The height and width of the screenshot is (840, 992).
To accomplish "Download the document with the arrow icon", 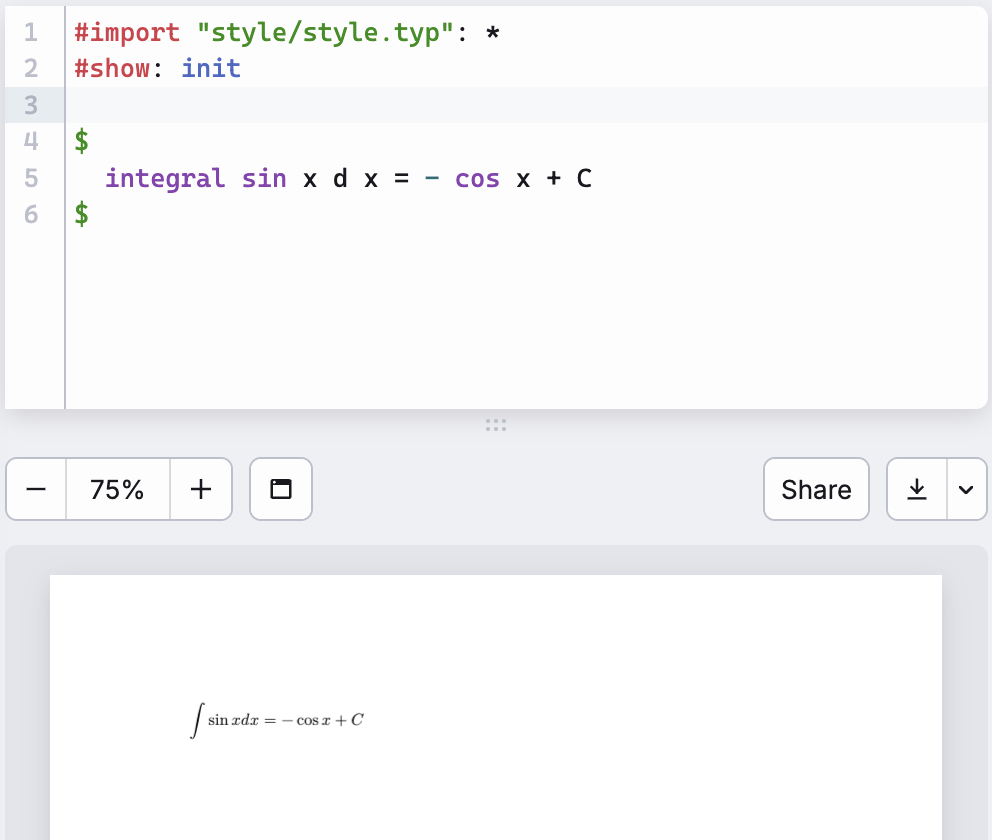I will [917, 489].
